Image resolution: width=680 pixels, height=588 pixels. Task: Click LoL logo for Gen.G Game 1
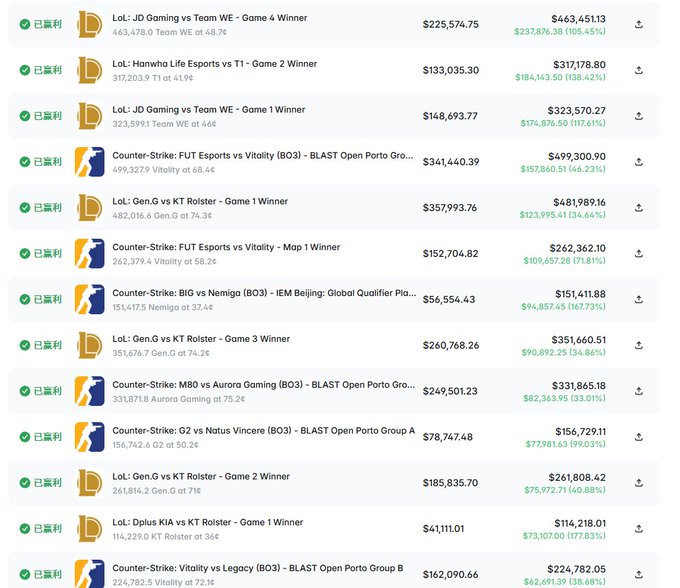click(89, 208)
